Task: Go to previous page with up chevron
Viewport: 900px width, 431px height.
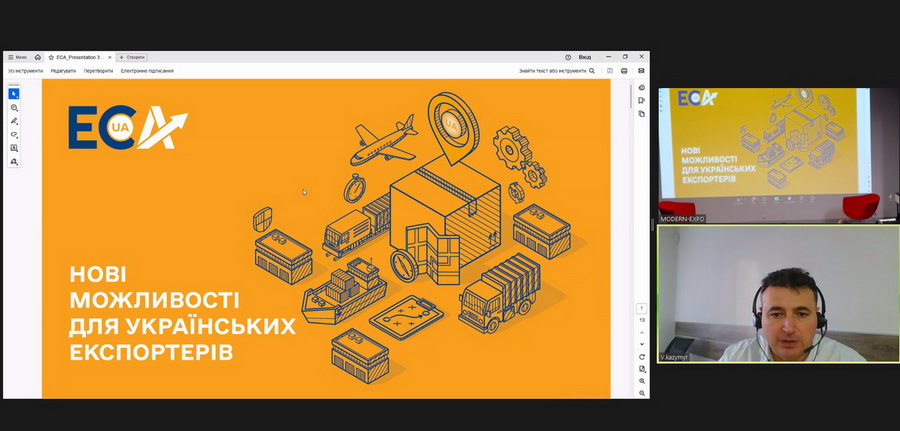Action: click(x=642, y=332)
